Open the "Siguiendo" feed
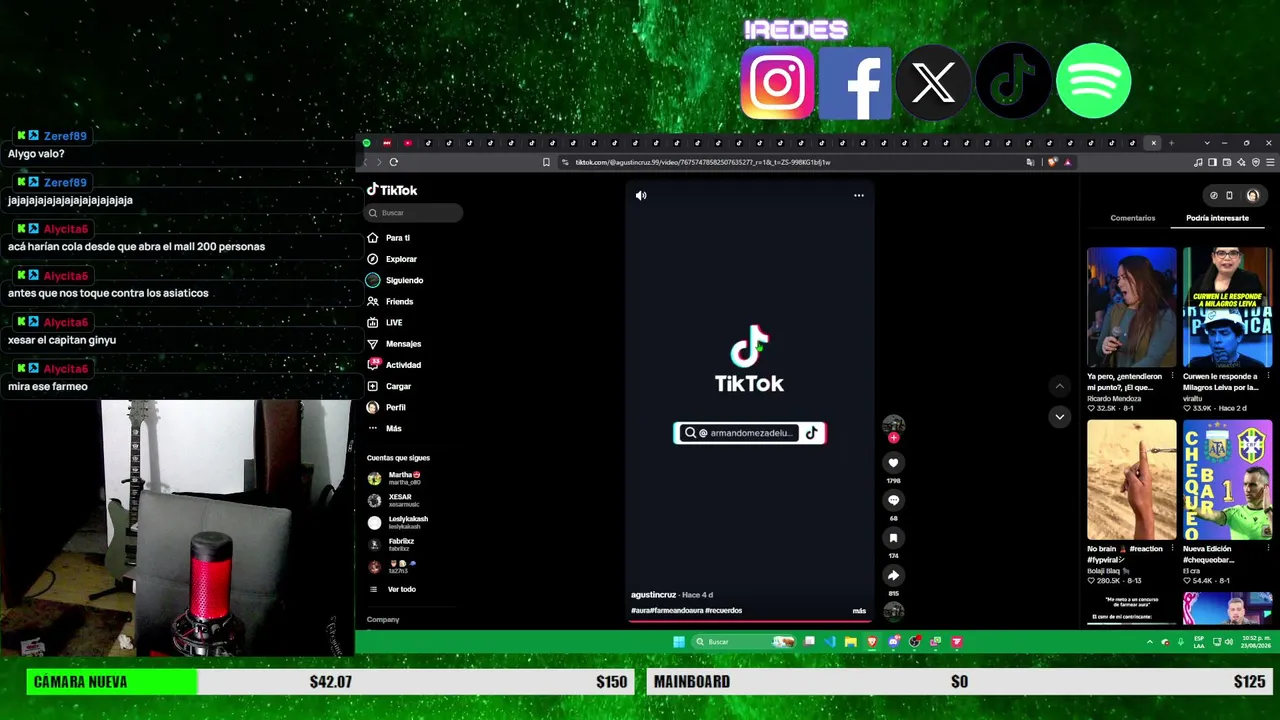Image resolution: width=1280 pixels, height=720 pixels. pyautogui.click(x=395, y=280)
